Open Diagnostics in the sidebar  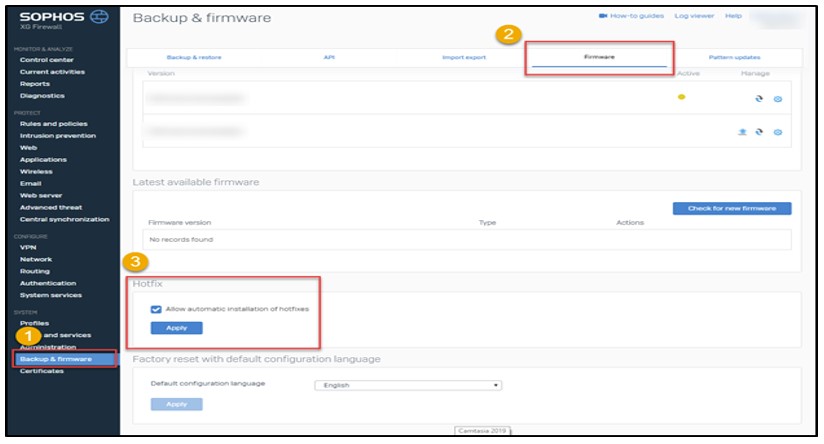click(42, 96)
